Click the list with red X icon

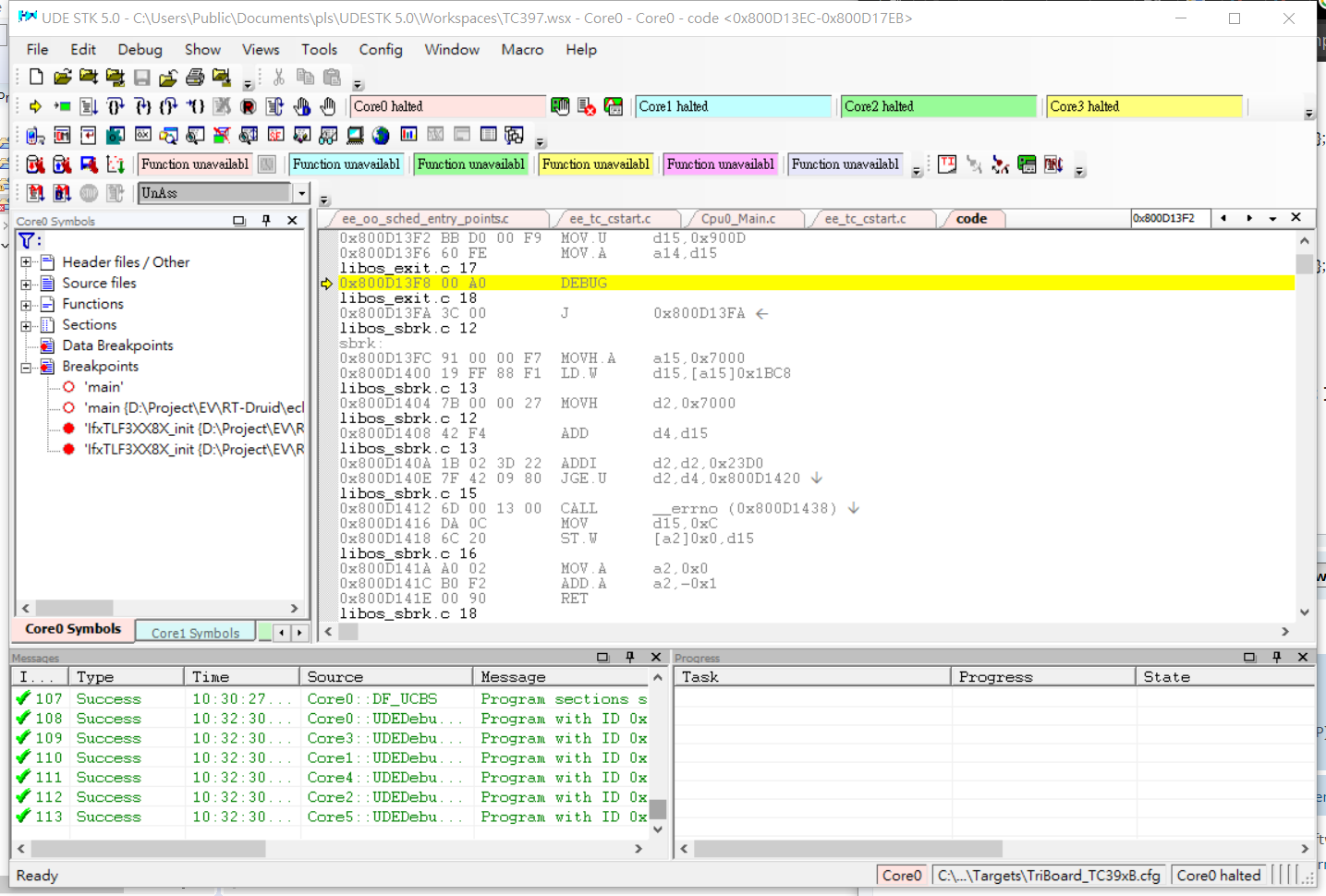(x=587, y=106)
